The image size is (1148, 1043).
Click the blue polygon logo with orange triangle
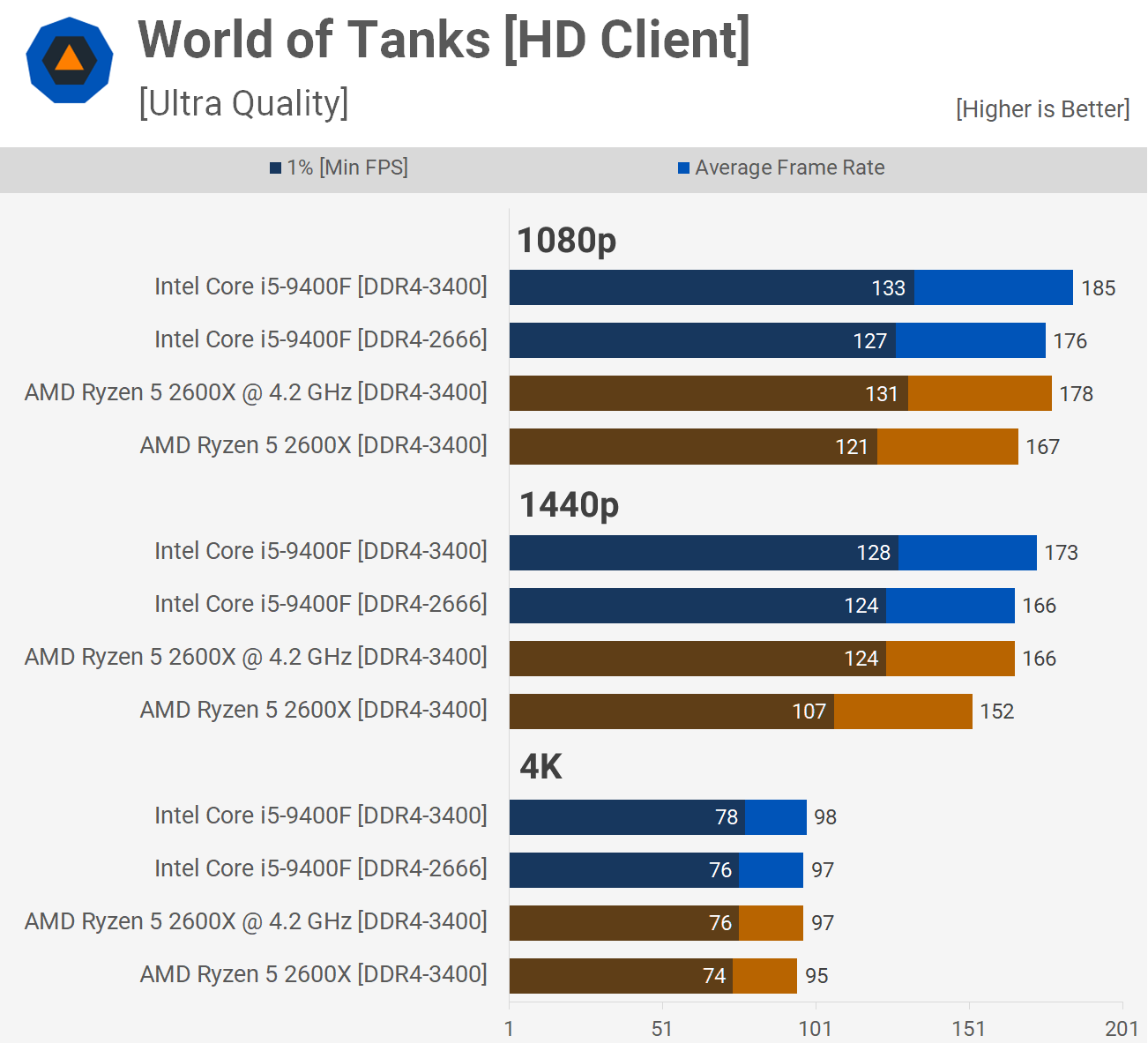coord(70,61)
